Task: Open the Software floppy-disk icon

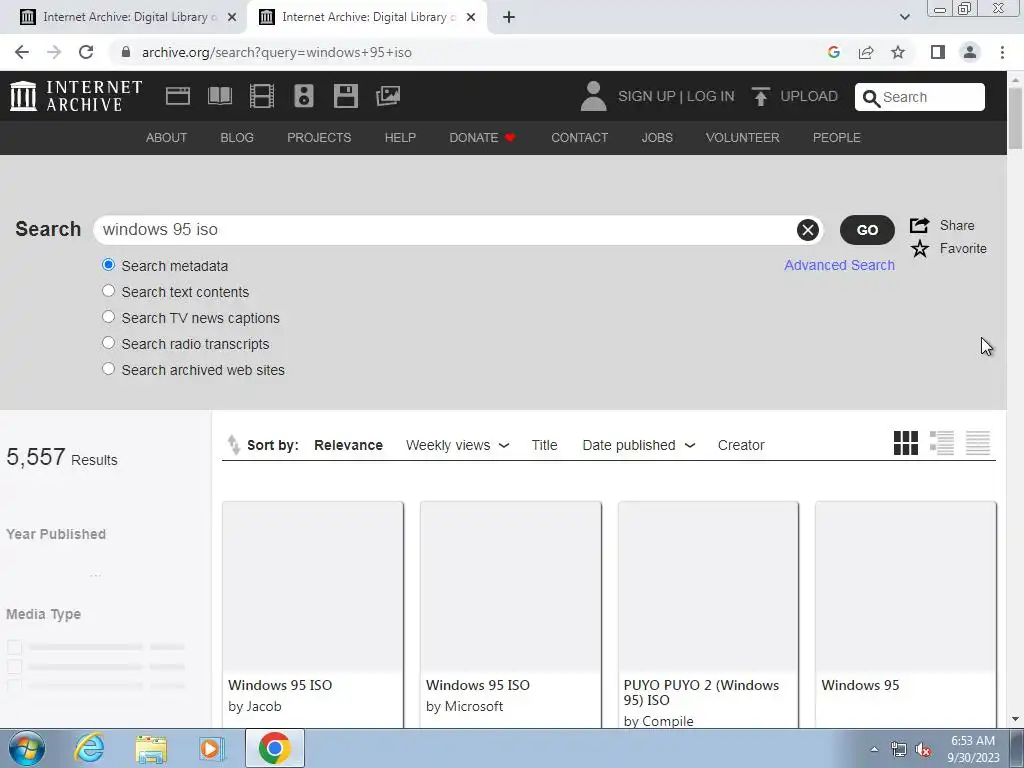Action: pyautogui.click(x=345, y=96)
